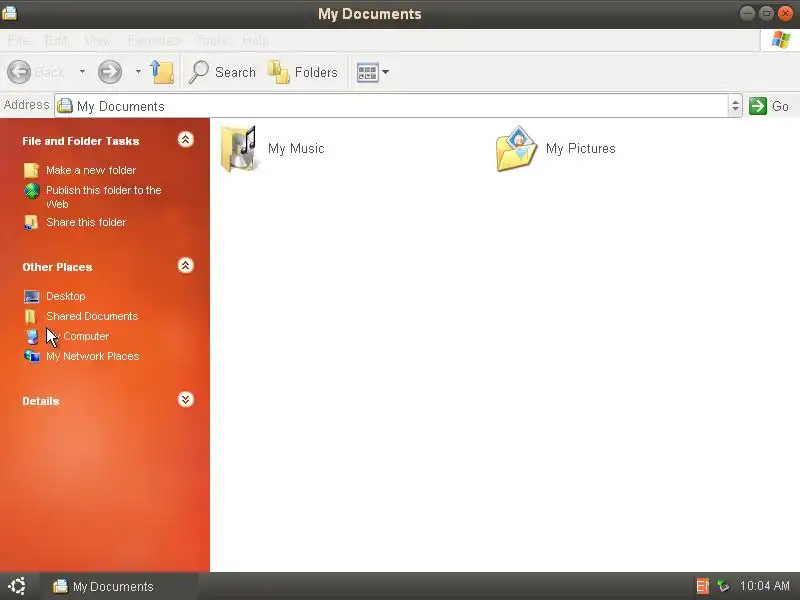Open the Help menu
The height and width of the screenshot is (600, 800).
[256, 40]
